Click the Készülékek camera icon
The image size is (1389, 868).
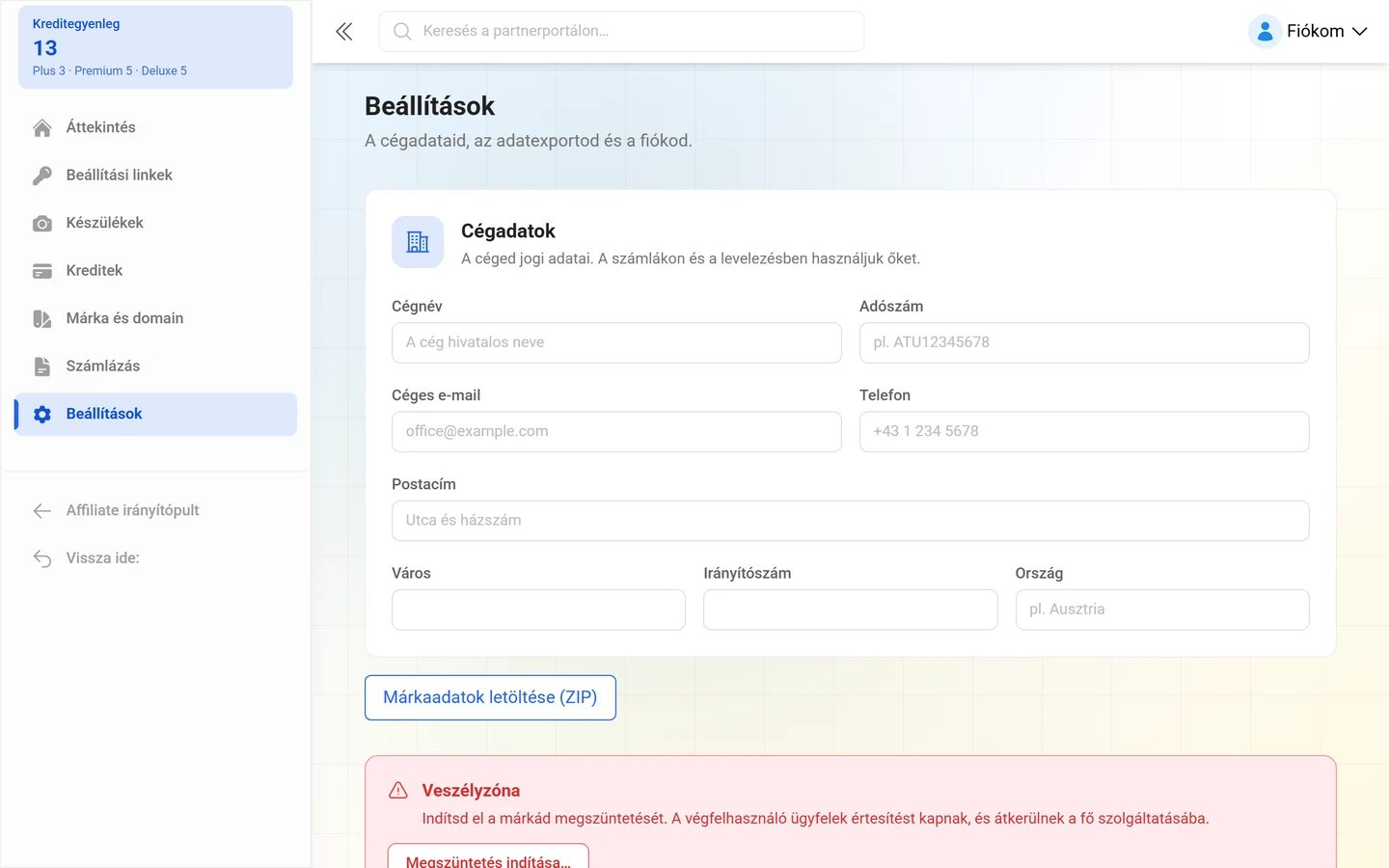(x=42, y=224)
